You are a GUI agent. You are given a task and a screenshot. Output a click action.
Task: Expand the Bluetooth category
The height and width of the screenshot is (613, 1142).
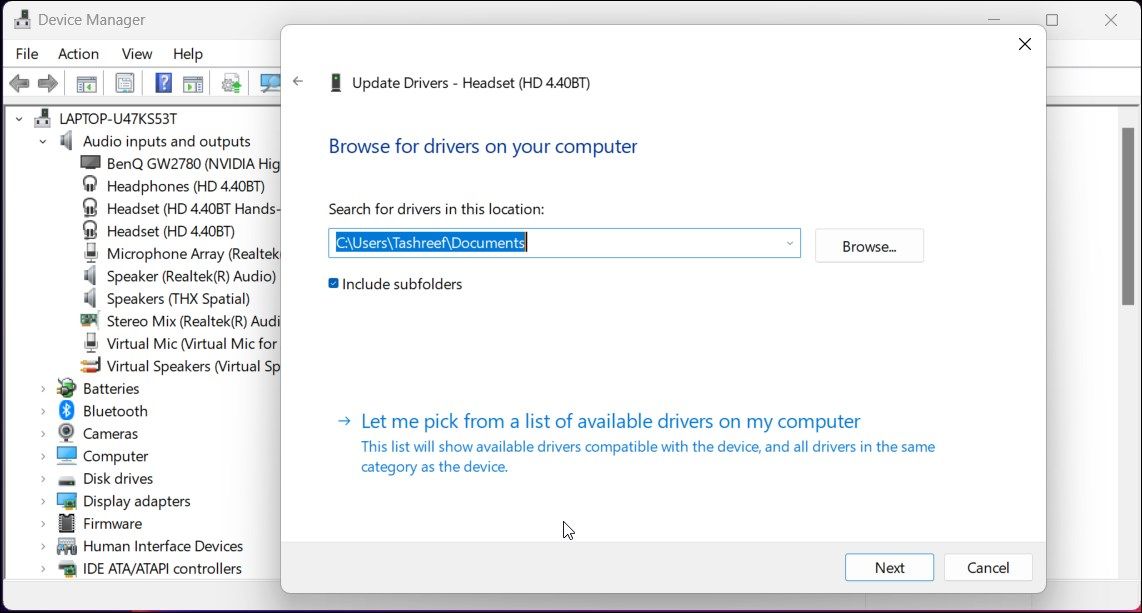tap(43, 411)
